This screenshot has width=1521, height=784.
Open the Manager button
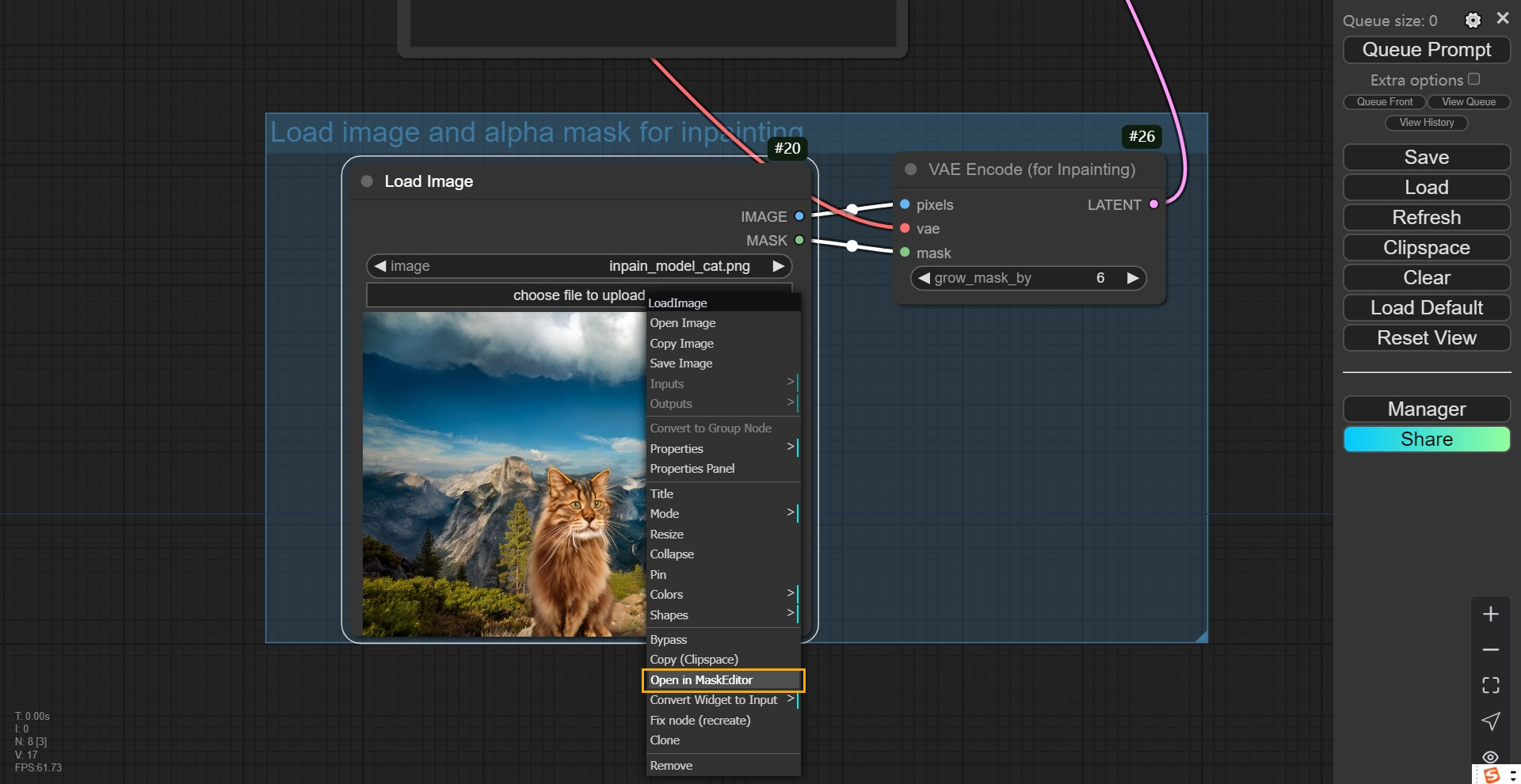1427,409
